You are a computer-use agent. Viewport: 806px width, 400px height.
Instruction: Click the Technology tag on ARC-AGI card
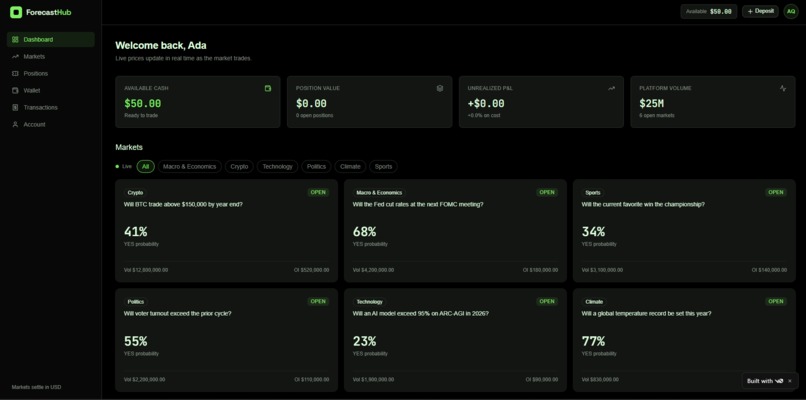coord(369,302)
